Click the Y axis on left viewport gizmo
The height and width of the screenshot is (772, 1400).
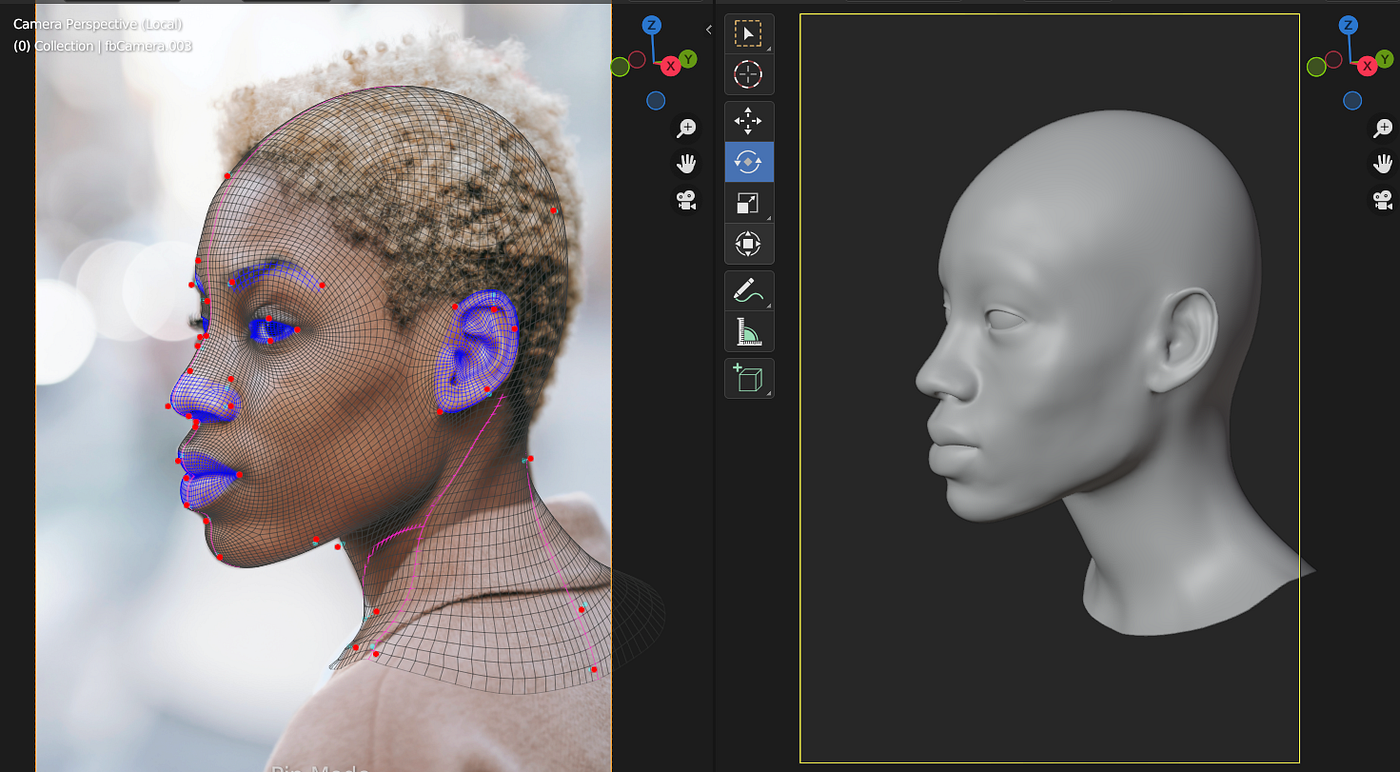pyautogui.click(x=688, y=59)
